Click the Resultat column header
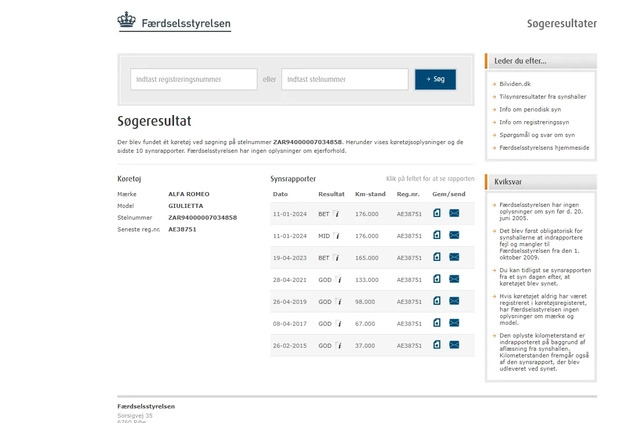 (331, 194)
